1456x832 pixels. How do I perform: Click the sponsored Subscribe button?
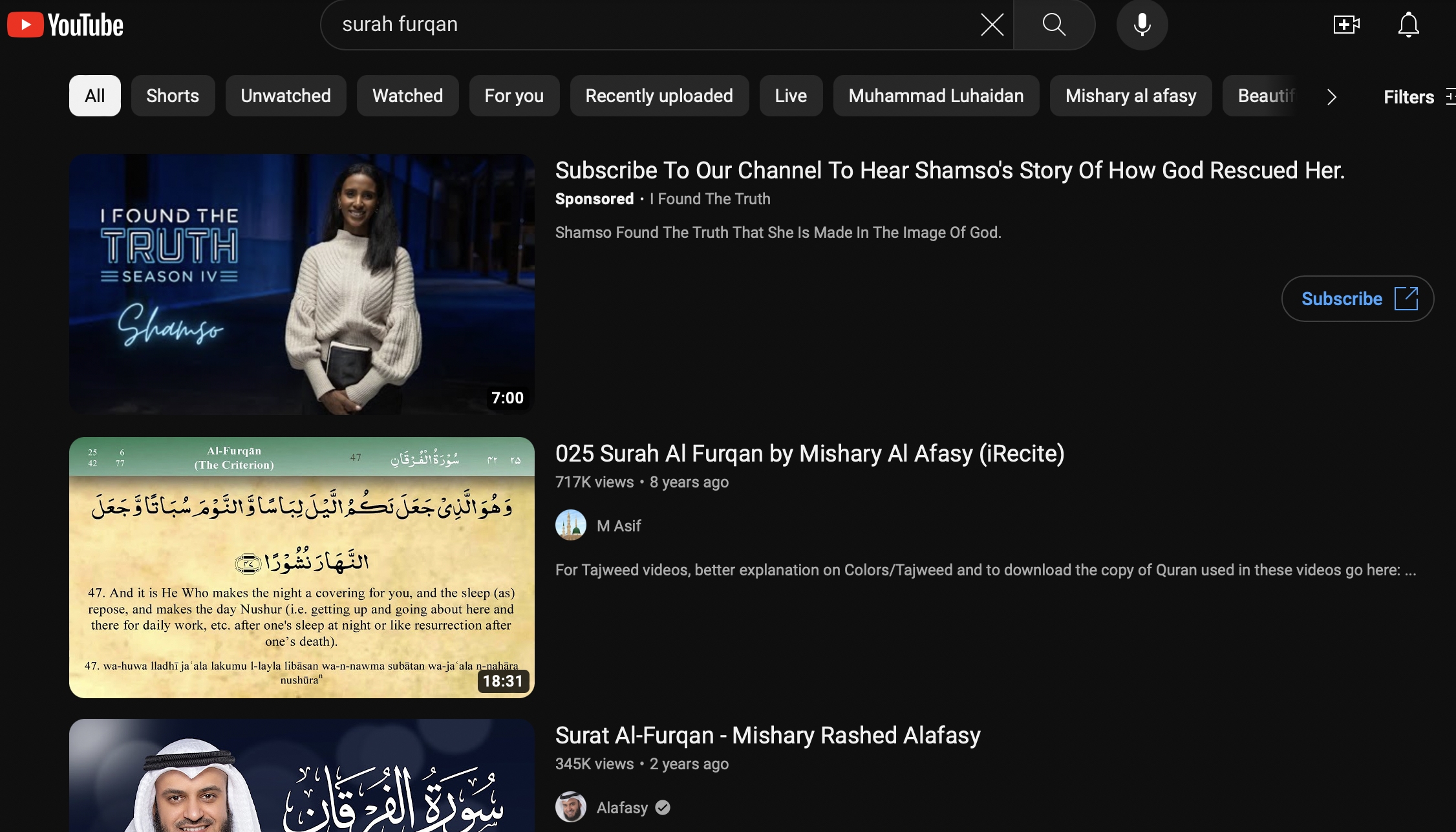1357,299
